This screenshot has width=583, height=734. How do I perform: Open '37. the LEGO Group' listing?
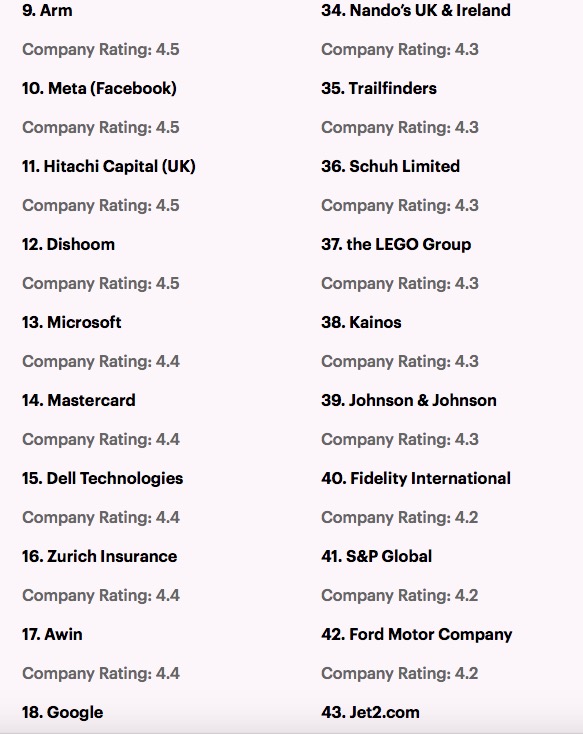[396, 244]
